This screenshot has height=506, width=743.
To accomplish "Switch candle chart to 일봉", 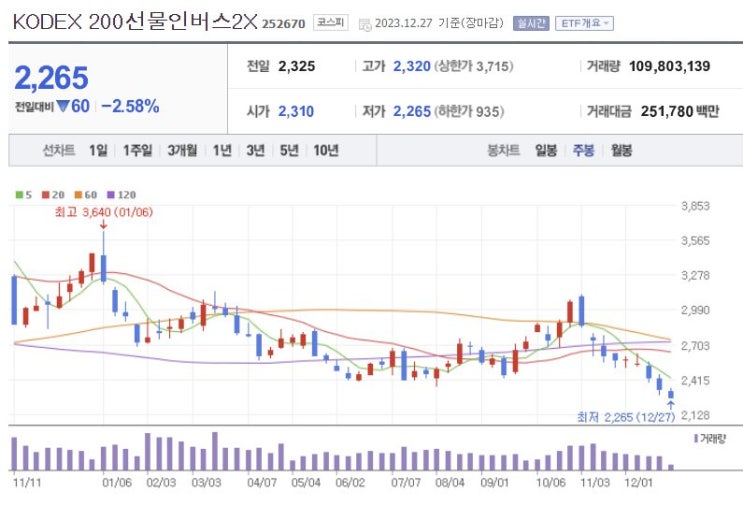I will [546, 151].
